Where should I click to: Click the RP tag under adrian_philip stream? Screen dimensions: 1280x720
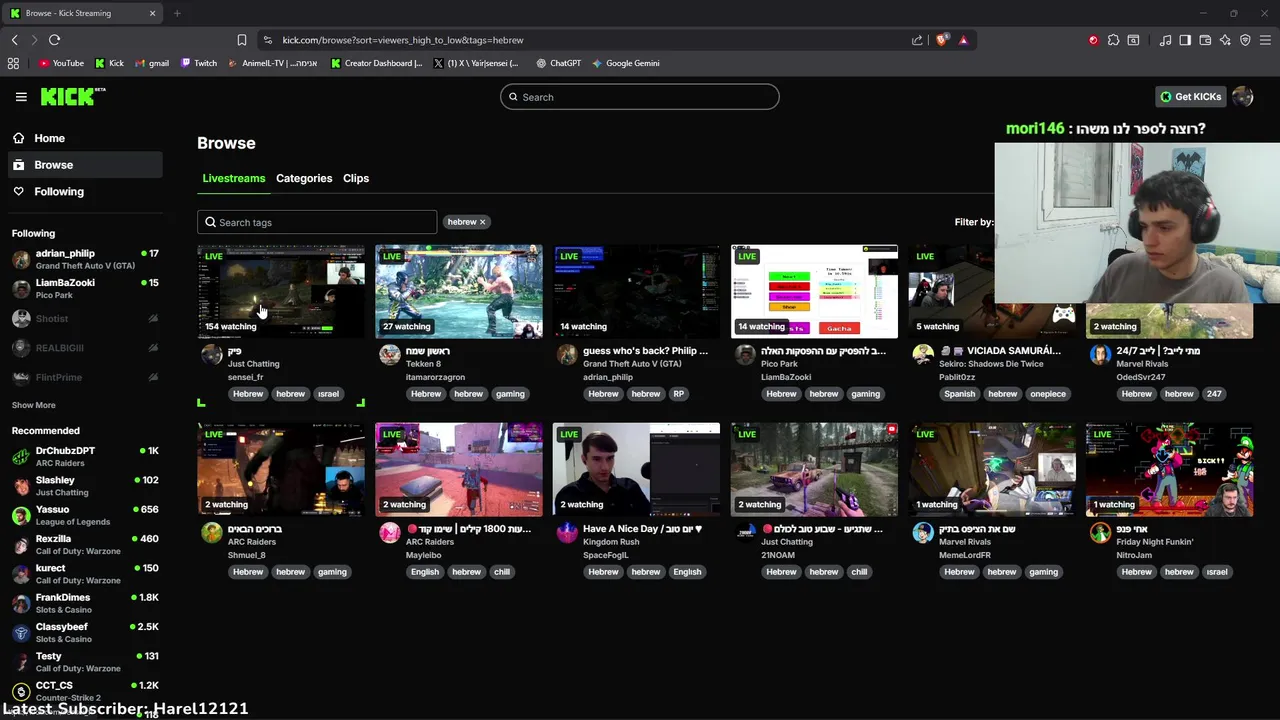coord(678,394)
